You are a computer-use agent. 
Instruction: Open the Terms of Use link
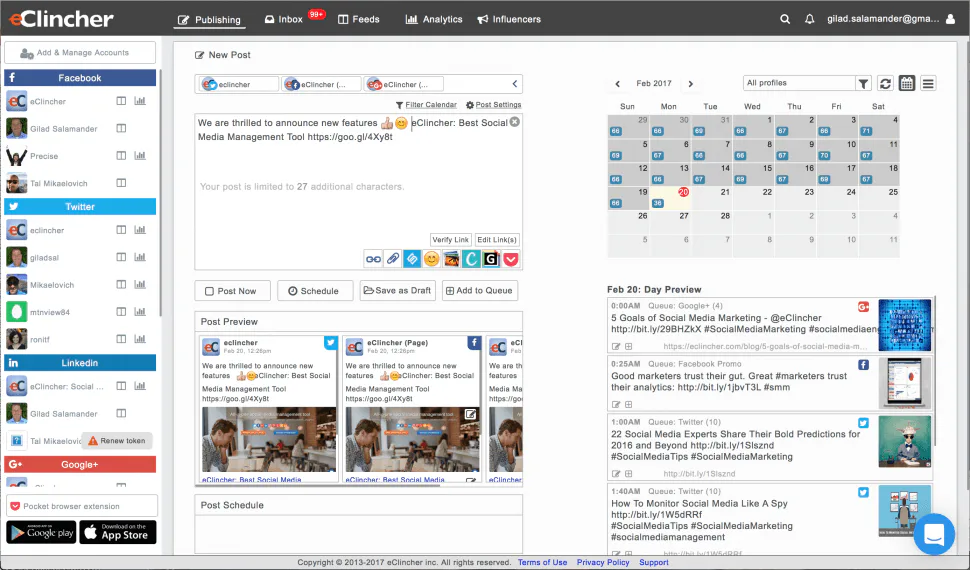[x=543, y=563]
